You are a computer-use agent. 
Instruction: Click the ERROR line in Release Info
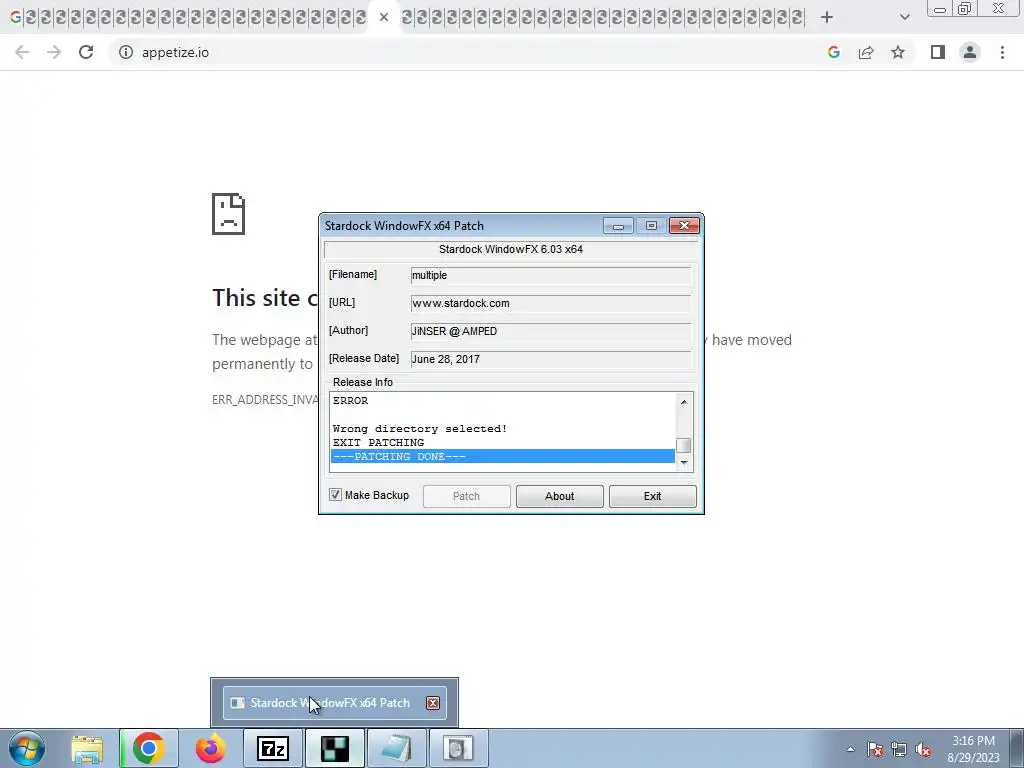point(351,400)
